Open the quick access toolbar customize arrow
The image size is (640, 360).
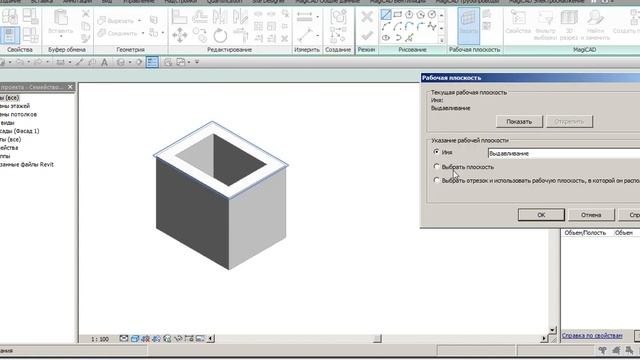[197, 62]
